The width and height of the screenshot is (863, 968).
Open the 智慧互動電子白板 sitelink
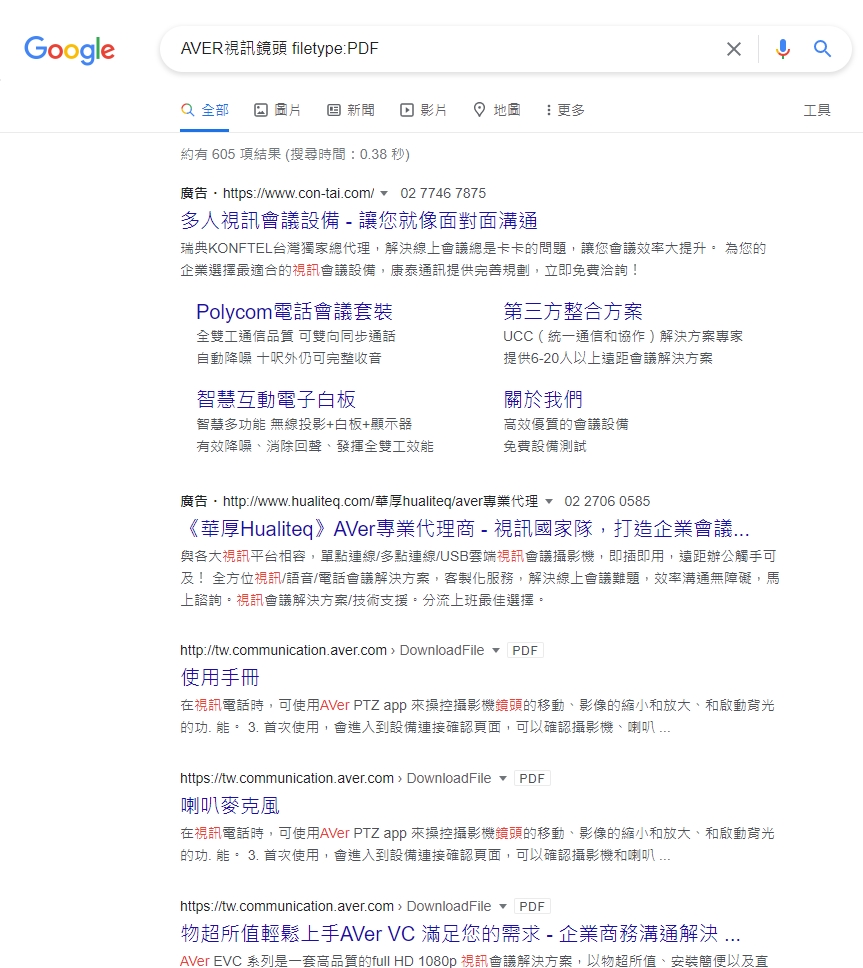click(276, 399)
